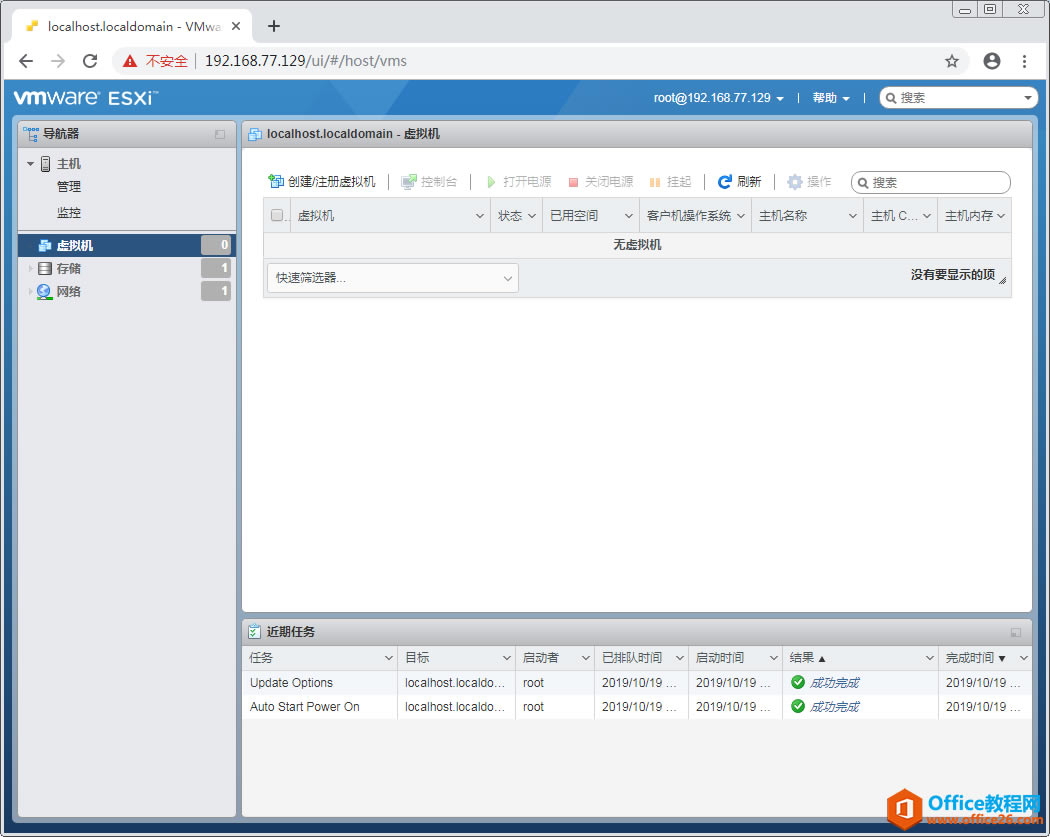Open a new browser tab with plus
The height and width of the screenshot is (837, 1050).
274,26
